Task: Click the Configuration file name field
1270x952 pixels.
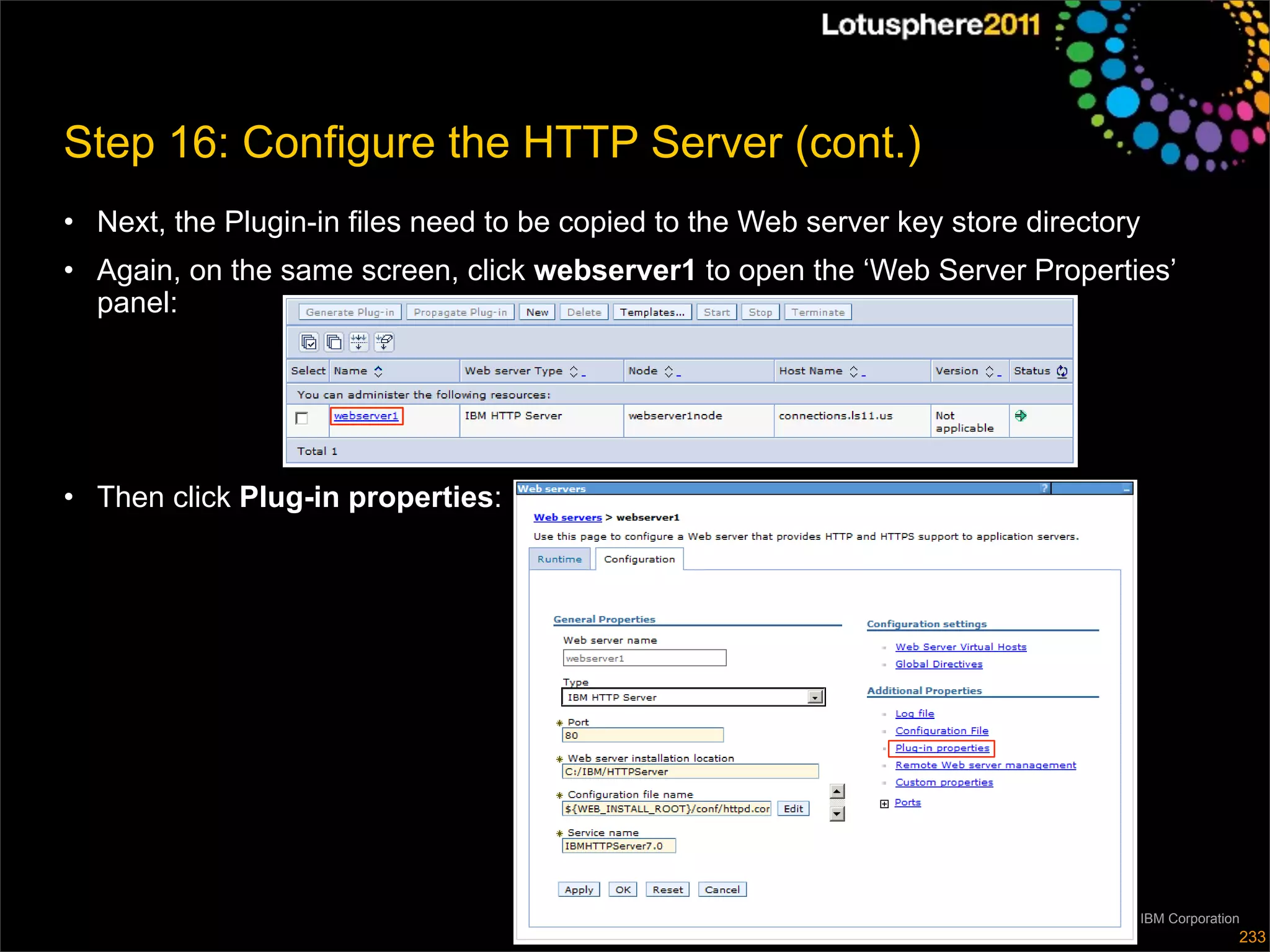Action: click(x=667, y=809)
